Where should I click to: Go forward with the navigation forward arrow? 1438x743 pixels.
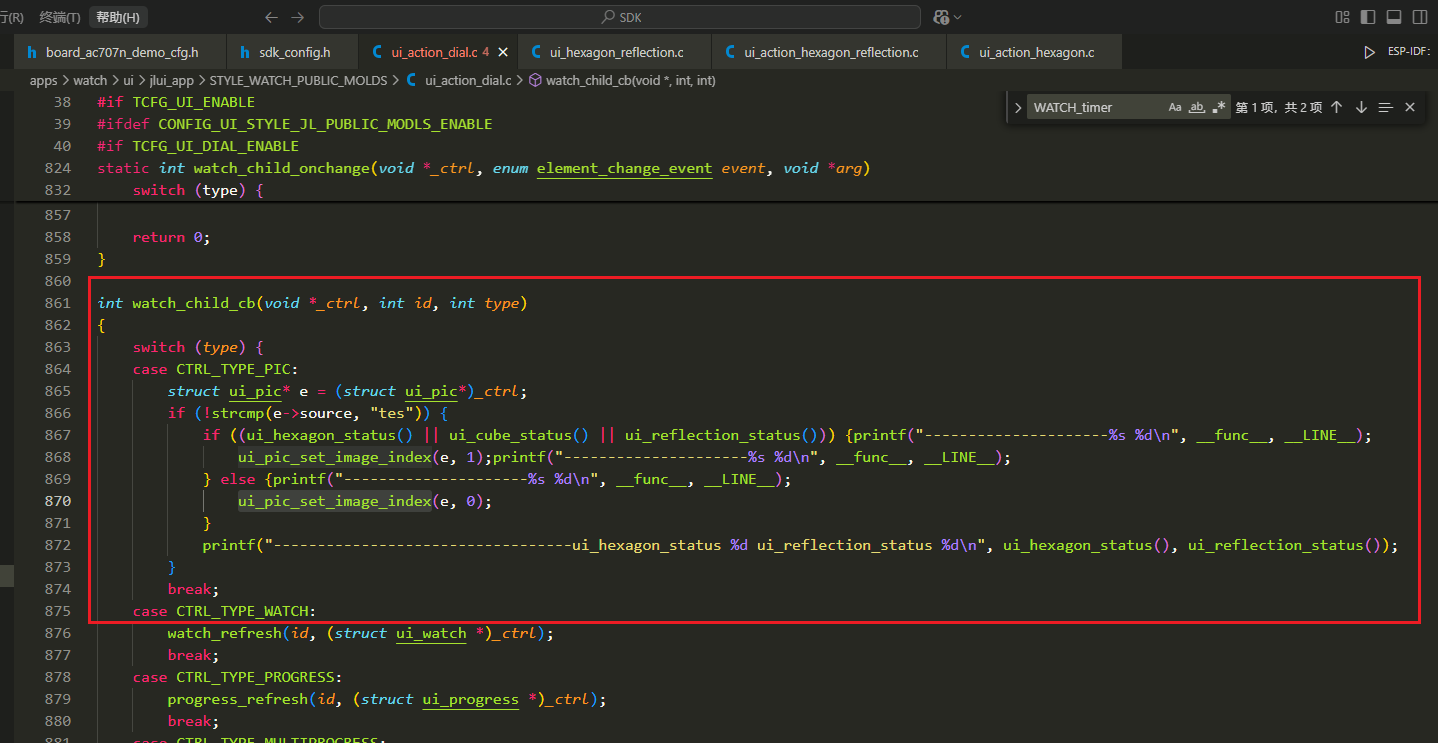coord(298,17)
